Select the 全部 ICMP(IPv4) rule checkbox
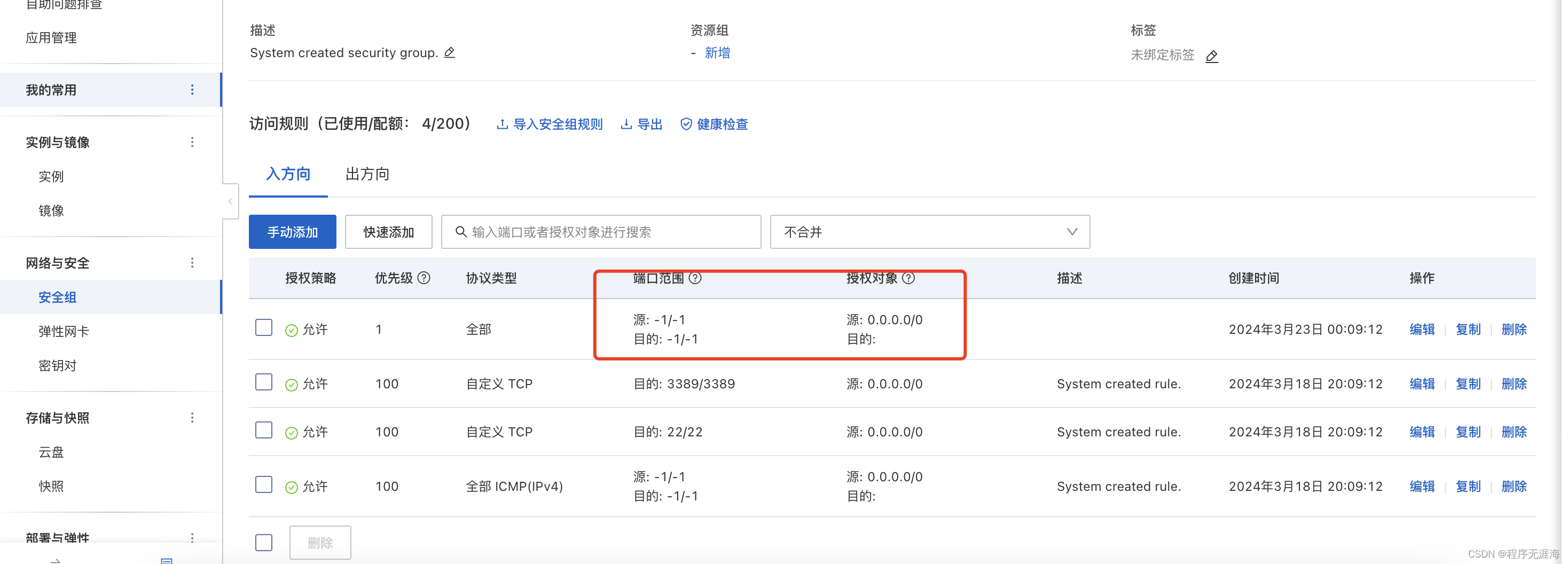Viewport: 1568px width, 564px height. coord(264,484)
